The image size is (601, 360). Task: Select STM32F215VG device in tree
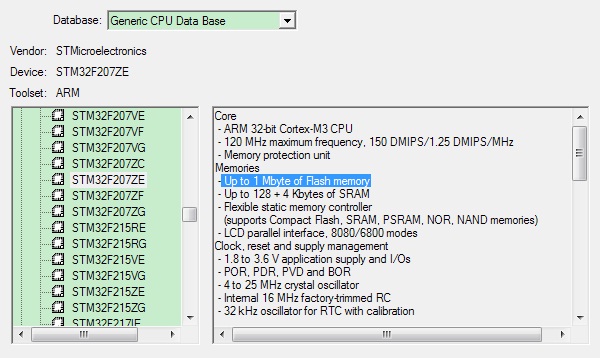(x=109, y=276)
